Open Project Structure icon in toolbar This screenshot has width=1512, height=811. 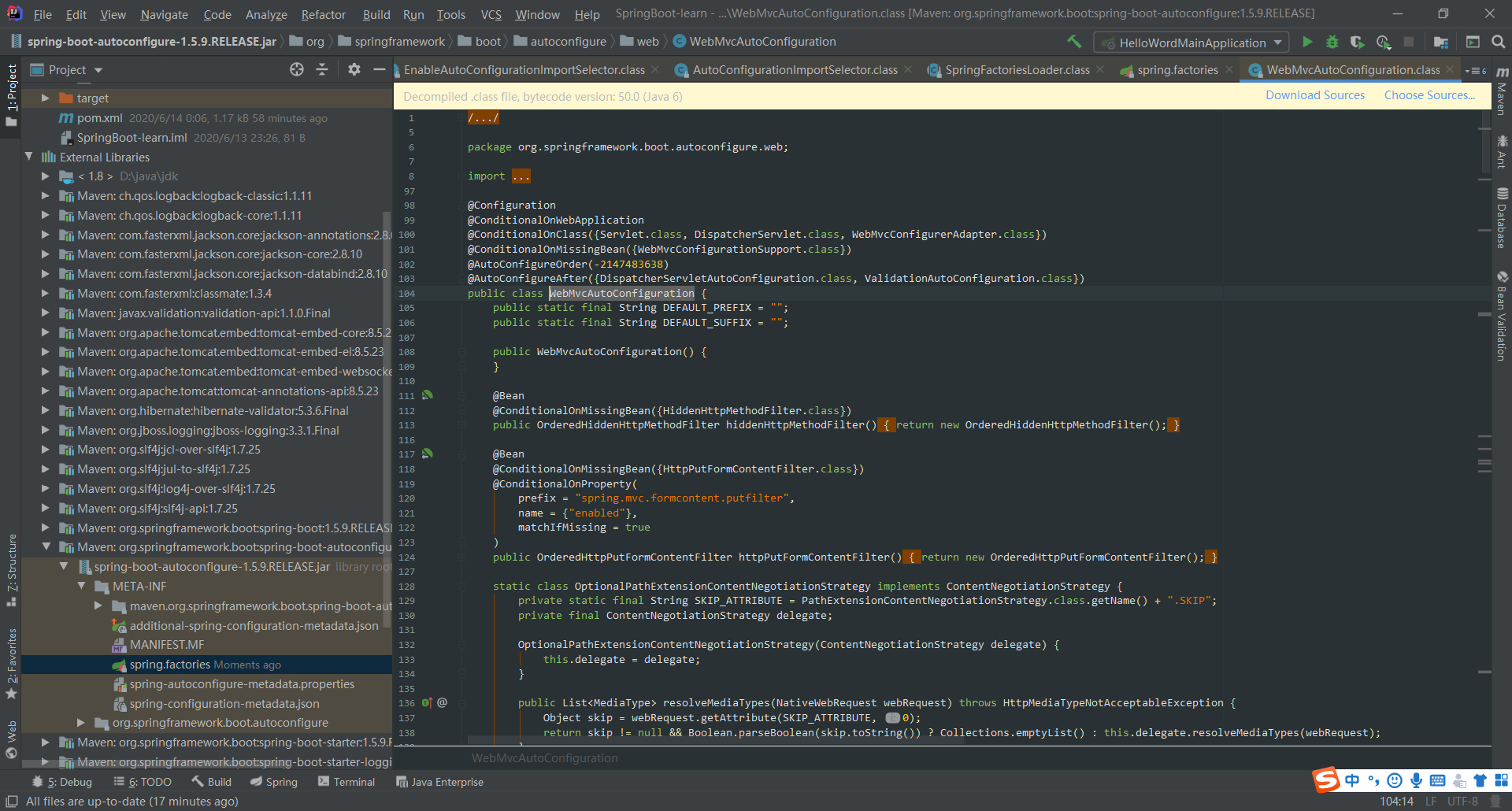[1440, 42]
